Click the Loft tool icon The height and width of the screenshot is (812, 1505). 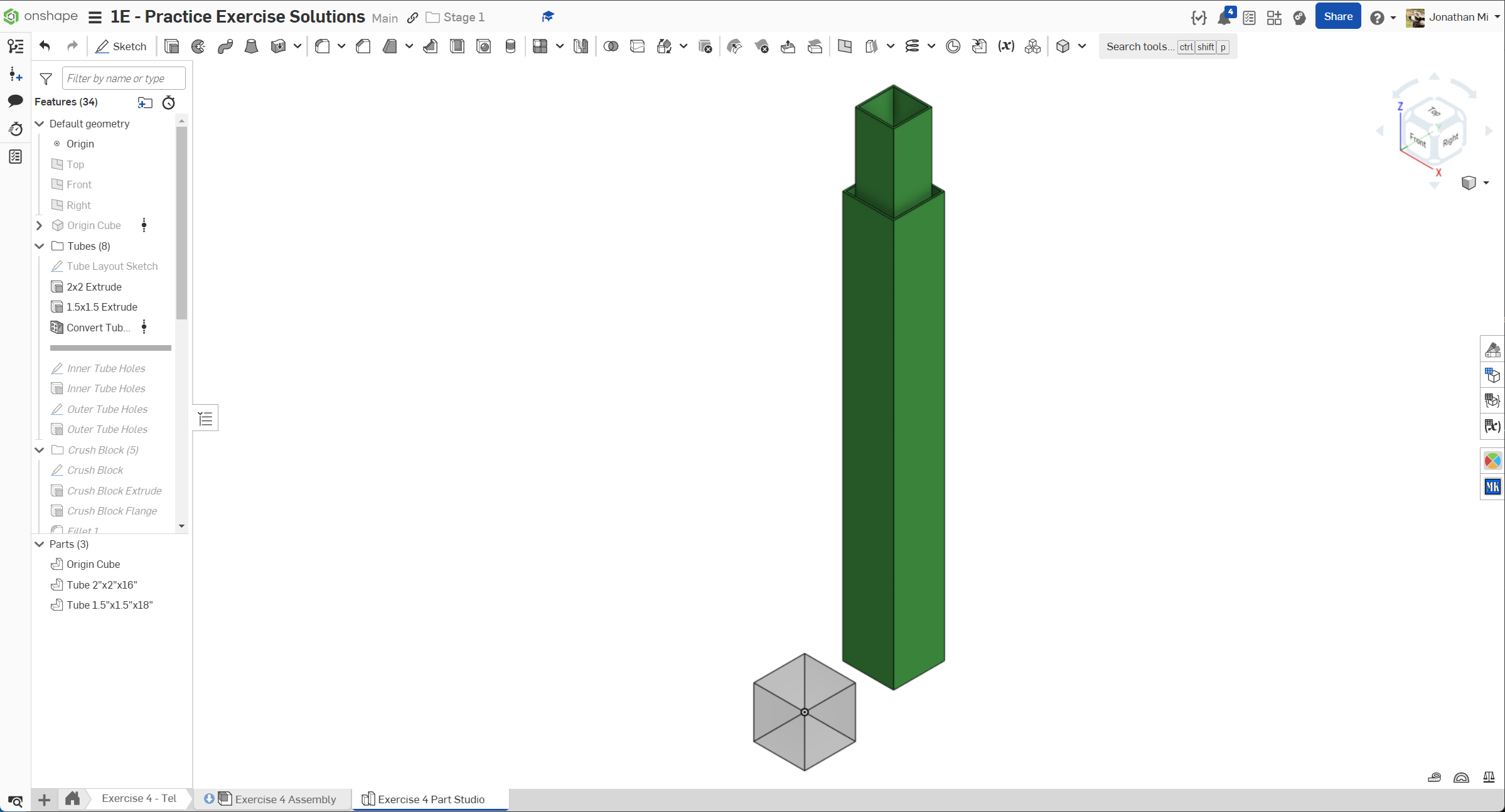click(251, 46)
